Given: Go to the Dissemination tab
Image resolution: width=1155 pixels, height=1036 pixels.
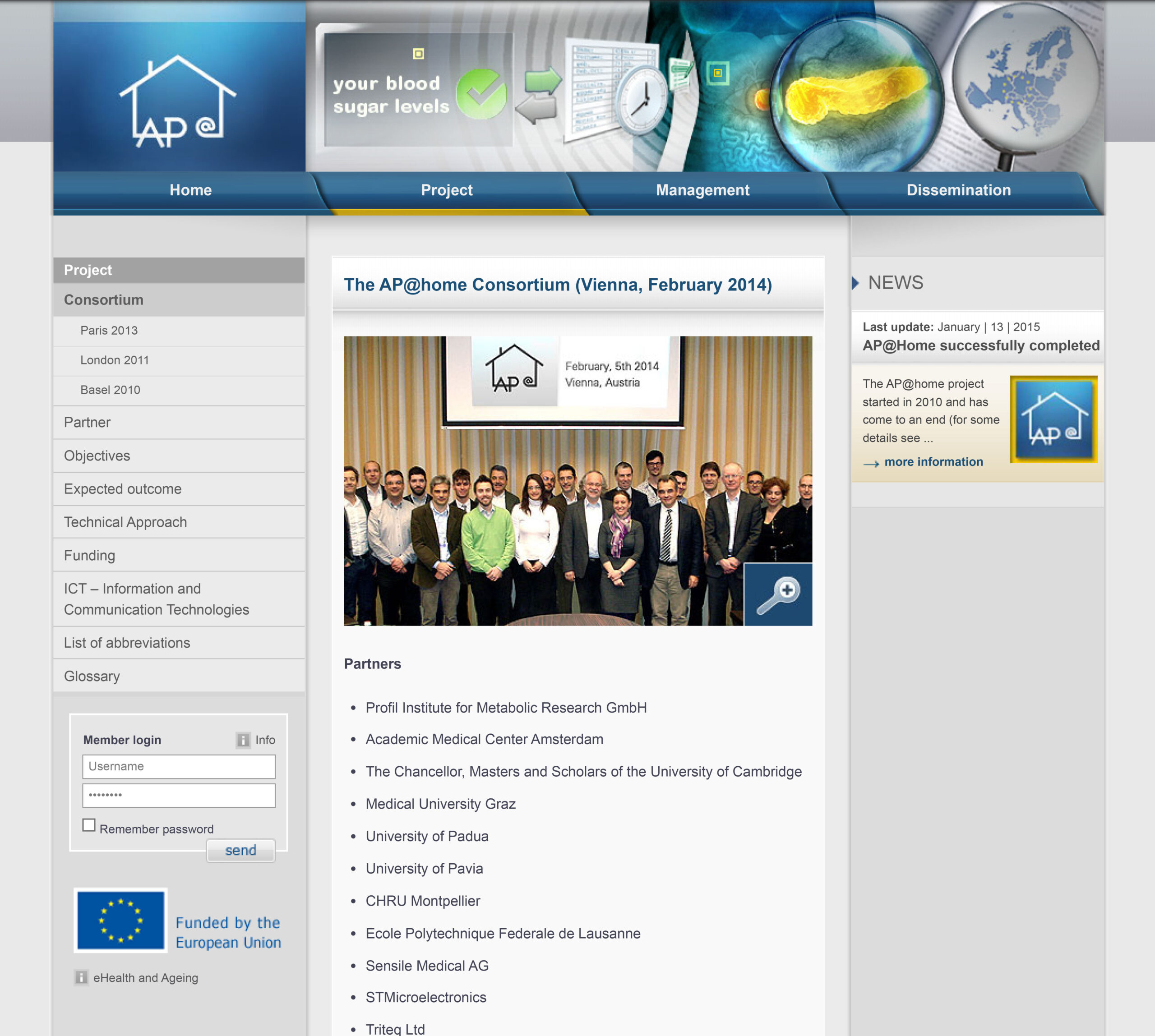Looking at the screenshot, I should coord(958,190).
